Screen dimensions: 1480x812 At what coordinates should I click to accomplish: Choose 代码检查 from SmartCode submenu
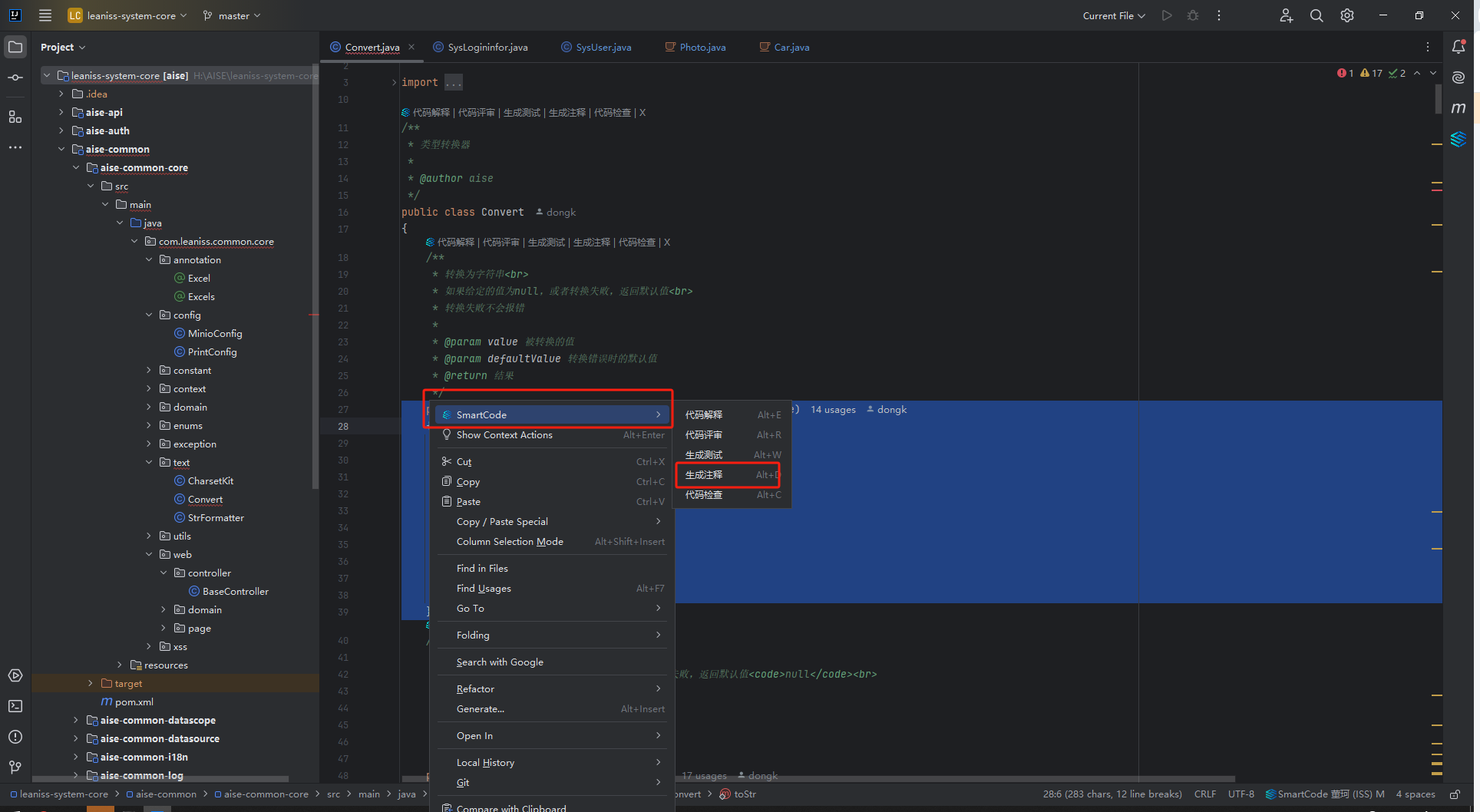click(x=732, y=495)
